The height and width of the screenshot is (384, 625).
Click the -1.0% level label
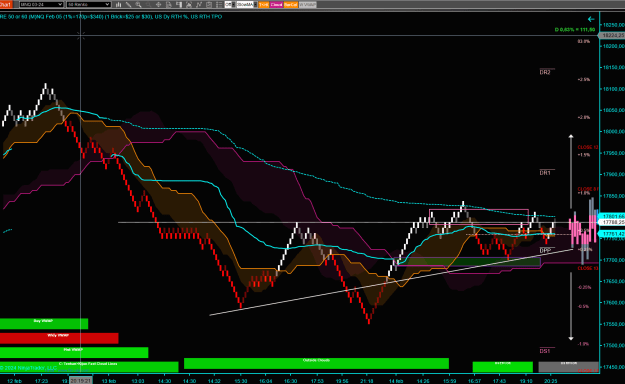coord(584,344)
